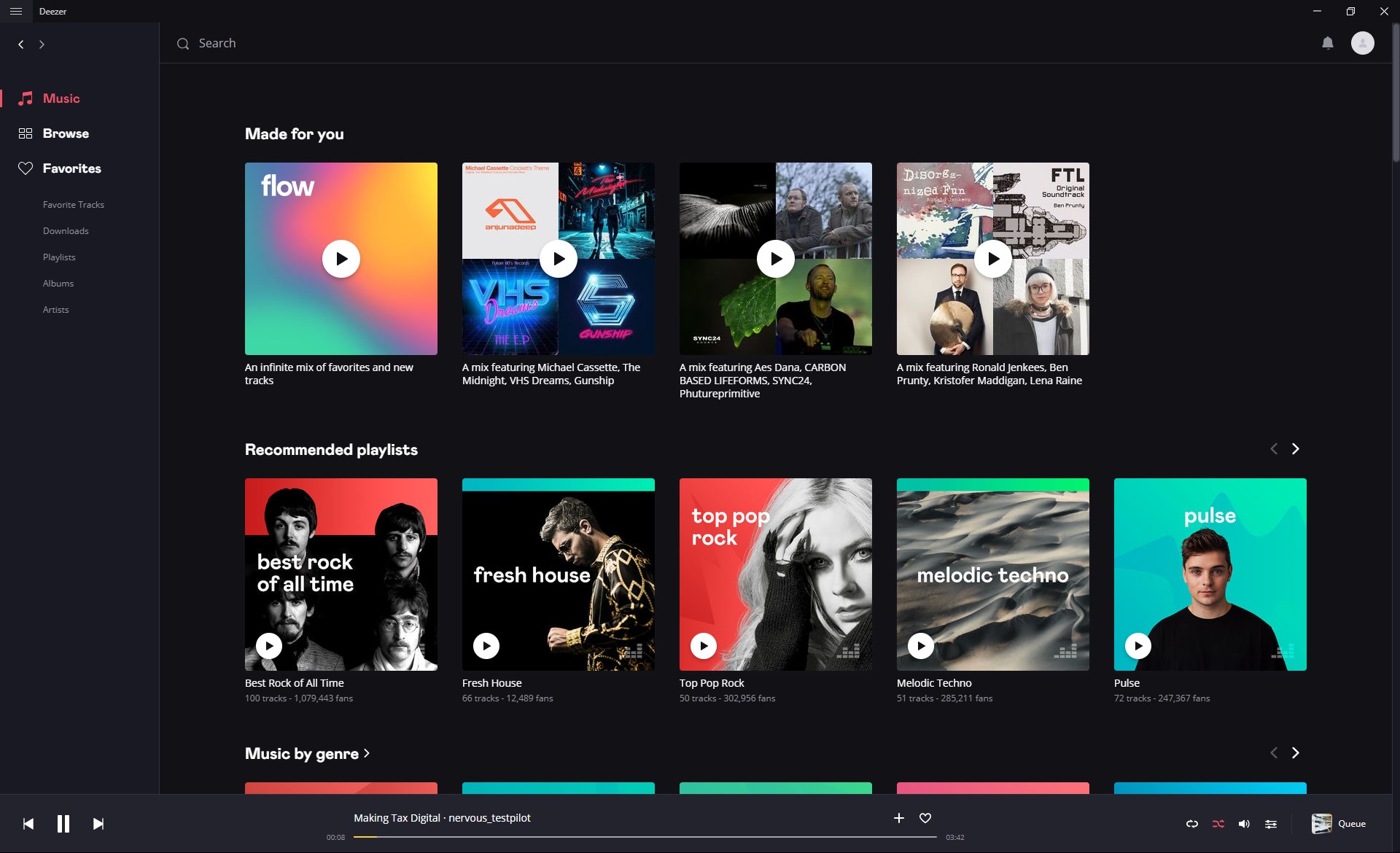Play the Best Rock of All Time playlist
This screenshot has width=1400, height=853.
coord(269,646)
